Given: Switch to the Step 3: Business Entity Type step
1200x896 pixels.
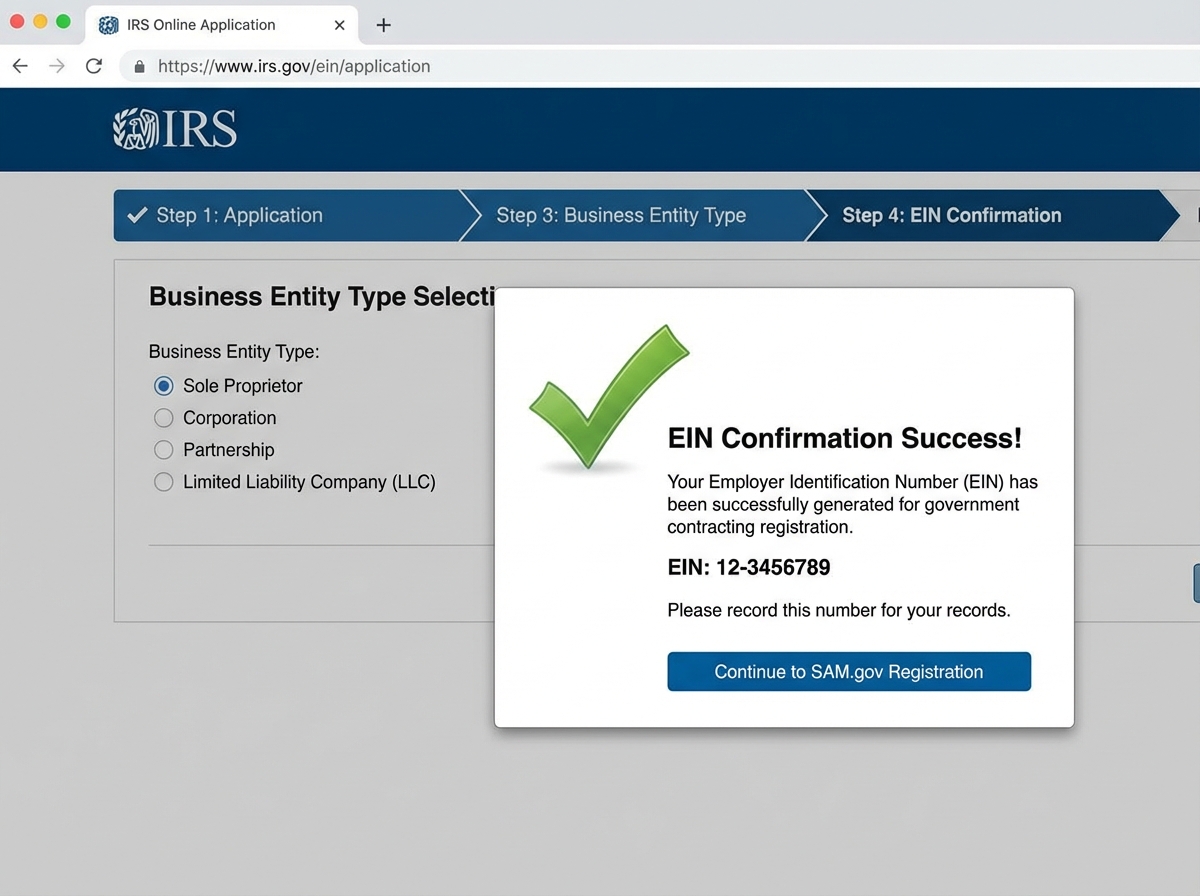Looking at the screenshot, I should [621, 215].
